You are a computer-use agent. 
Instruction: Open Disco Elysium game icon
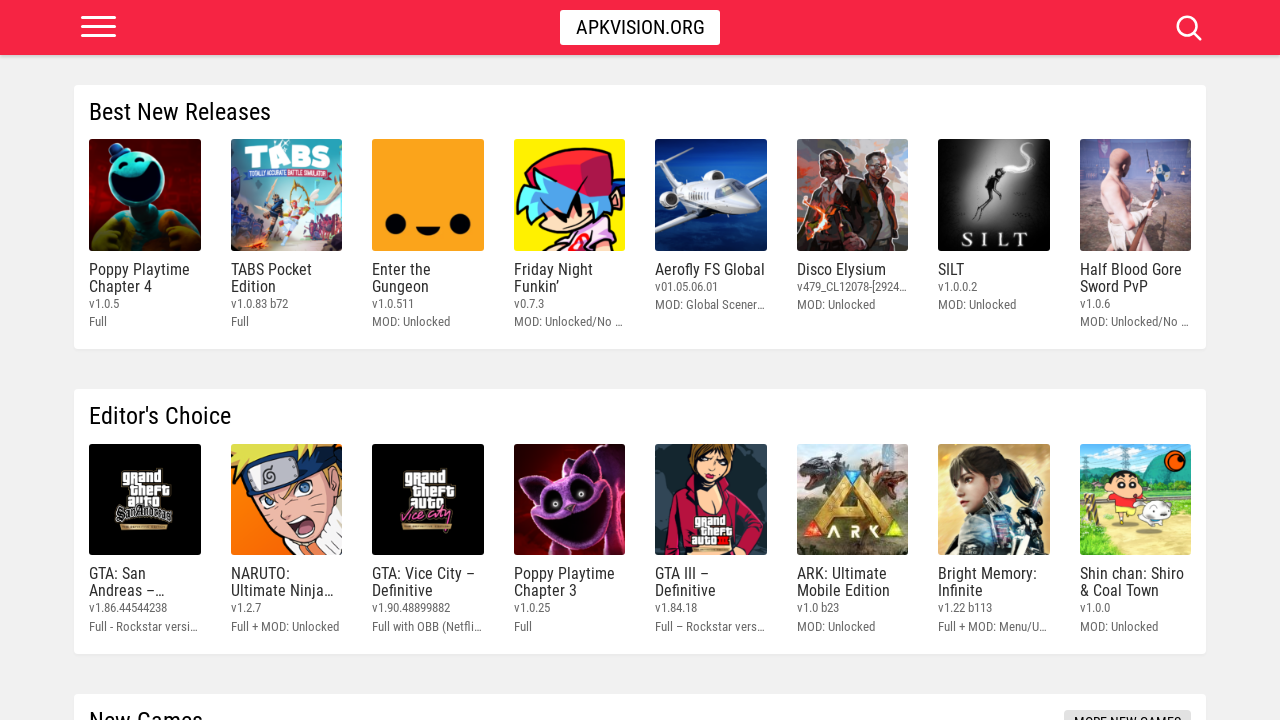(852, 195)
